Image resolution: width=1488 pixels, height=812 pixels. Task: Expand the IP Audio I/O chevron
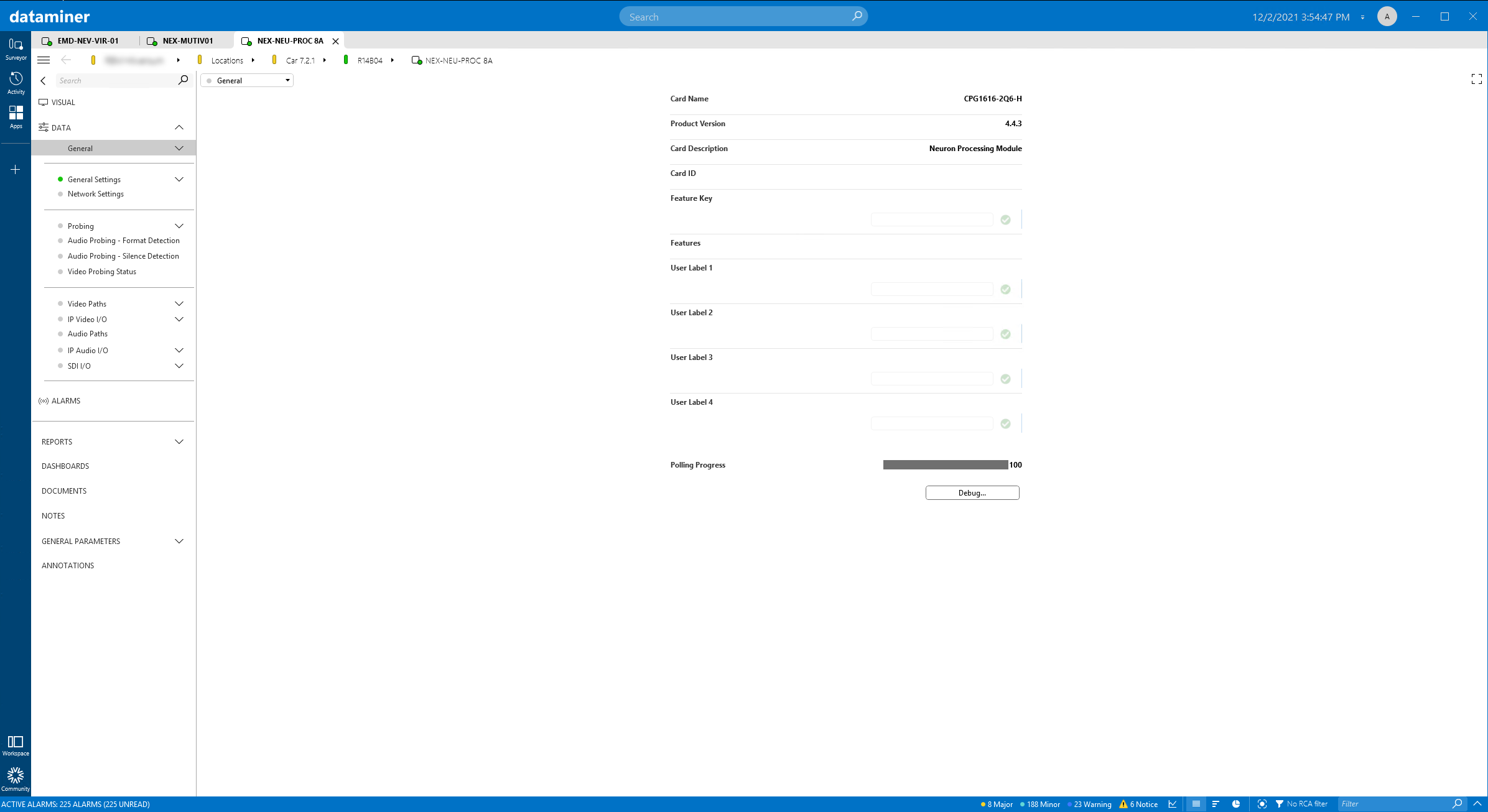tap(179, 350)
